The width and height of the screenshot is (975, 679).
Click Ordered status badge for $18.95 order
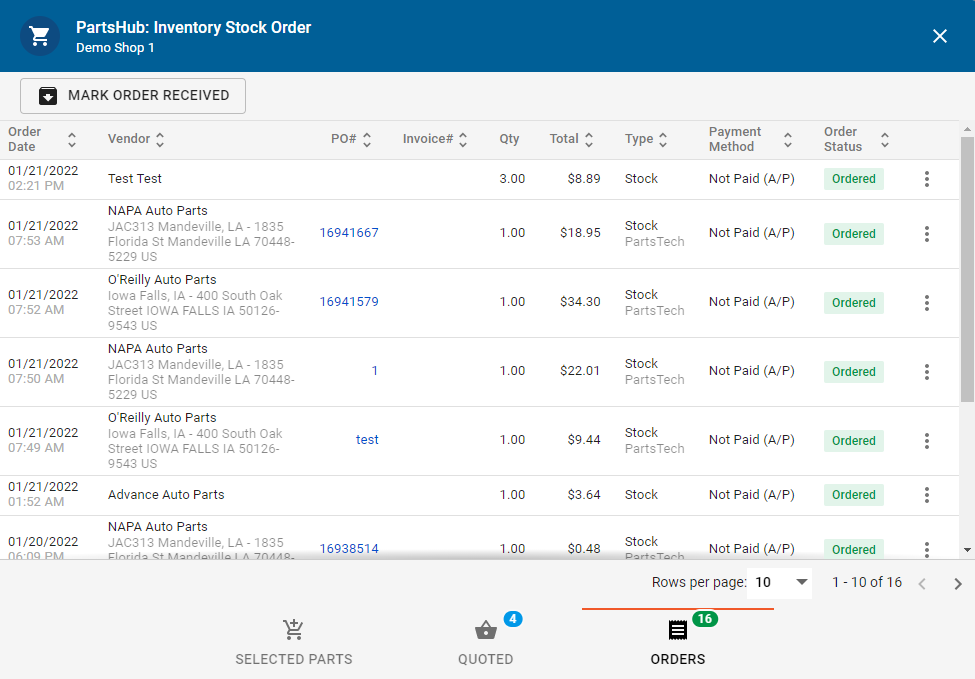coord(854,234)
